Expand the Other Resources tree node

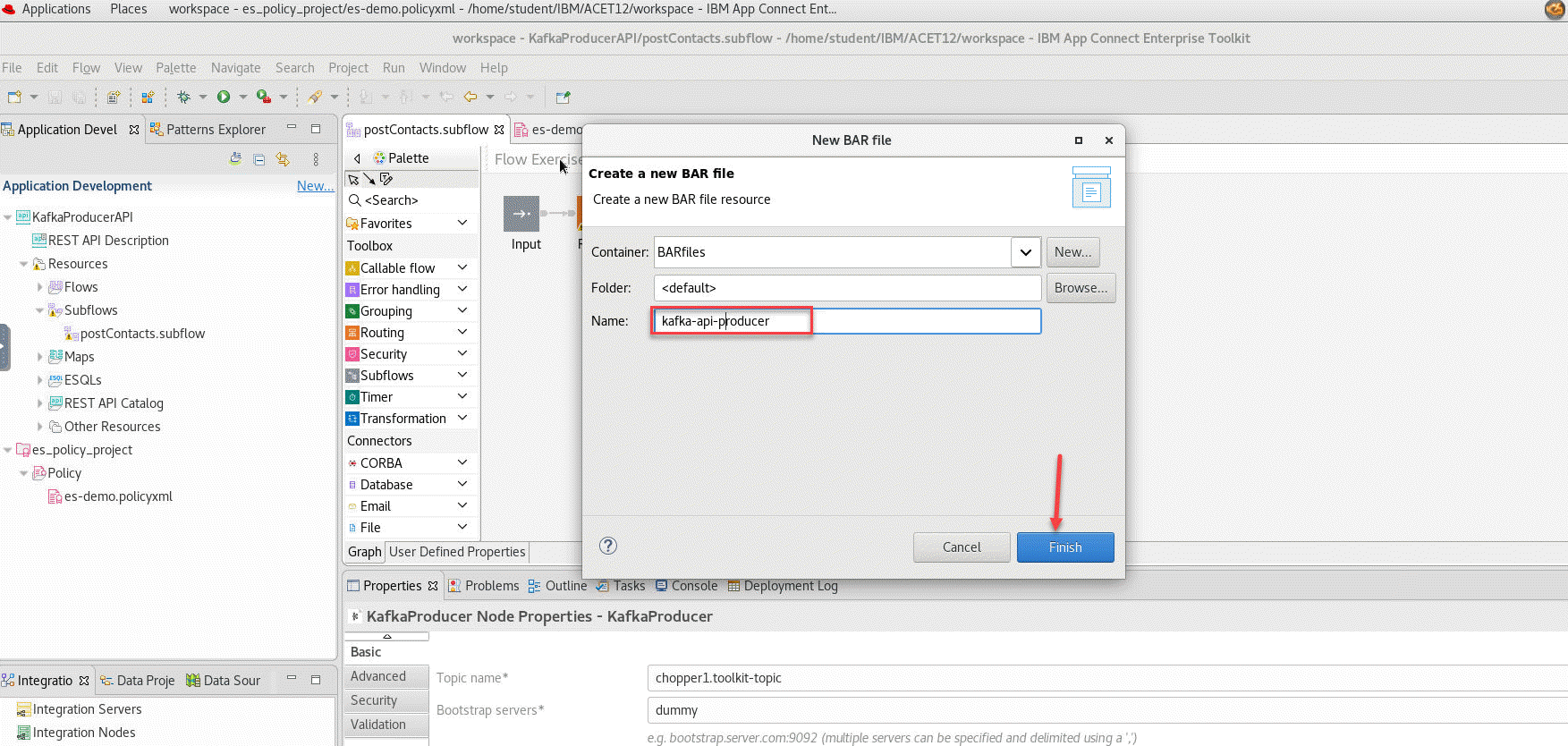[39, 427]
